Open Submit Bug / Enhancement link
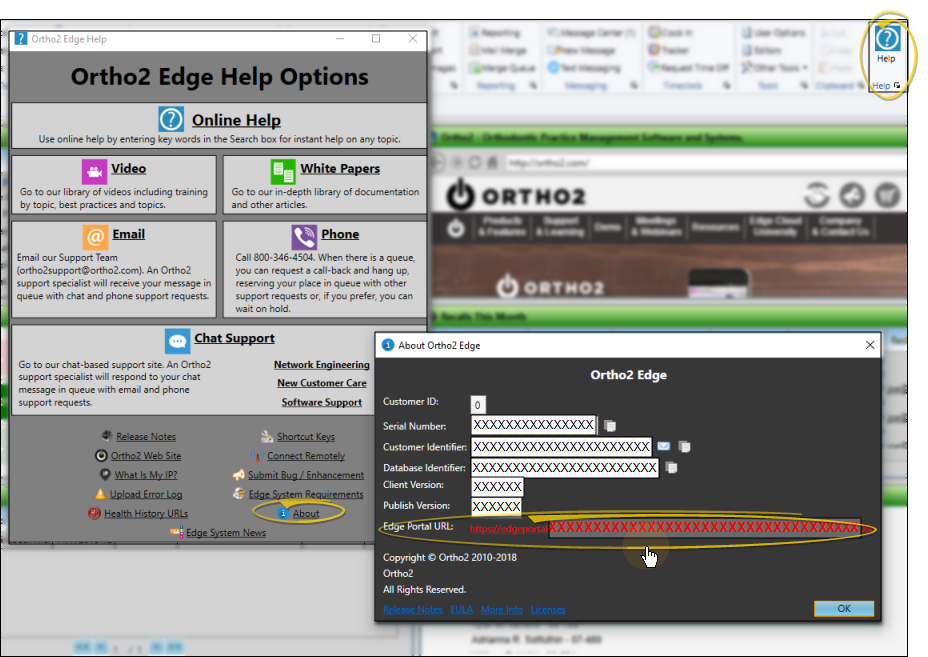This screenshot has width=928, height=657. (x=305, y=475)
